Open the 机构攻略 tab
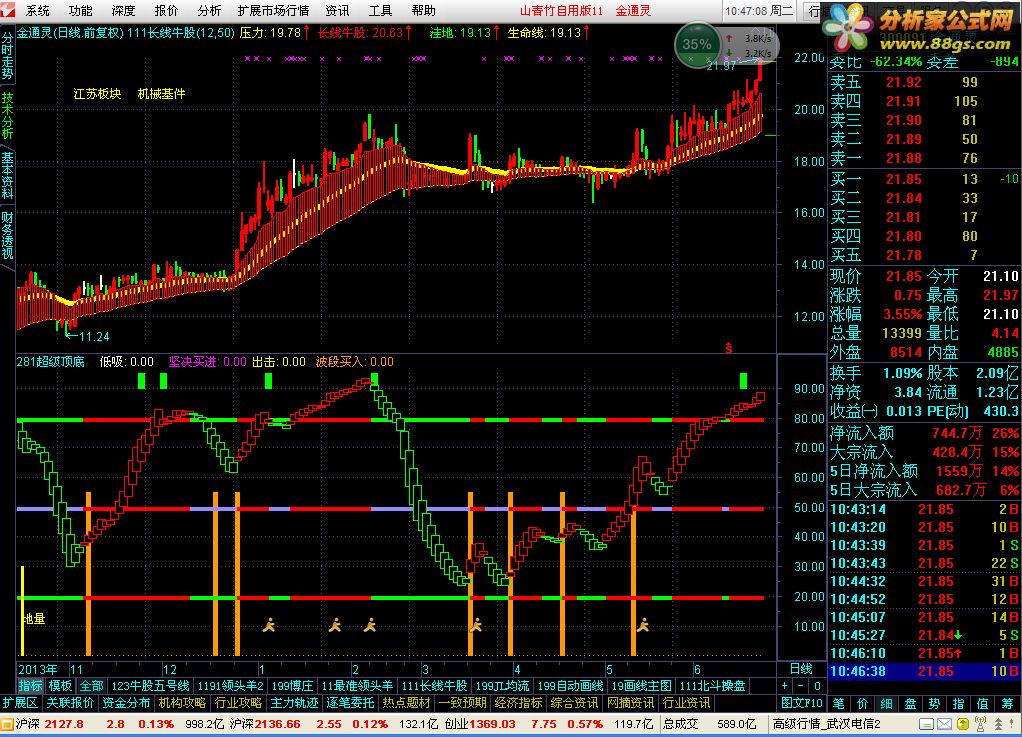Screen dimensions: 1022x737 coord(182,702)
